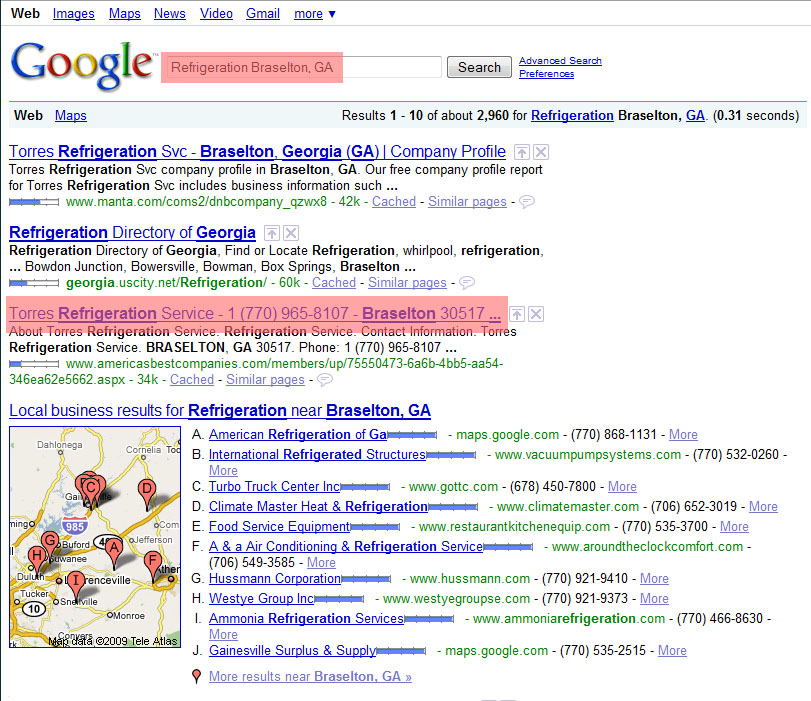Click the local results map thumbnail
This screenshot has height=701, width=811.
(x=95, y=537)
